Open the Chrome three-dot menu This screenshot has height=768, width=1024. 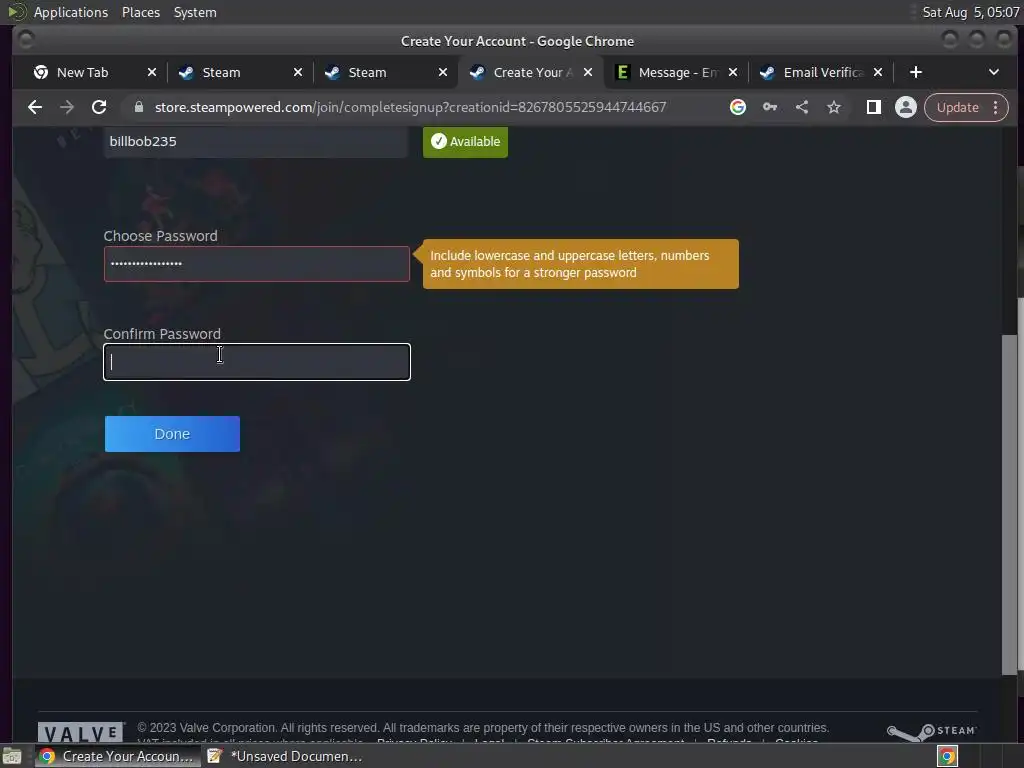pos(996,107)
